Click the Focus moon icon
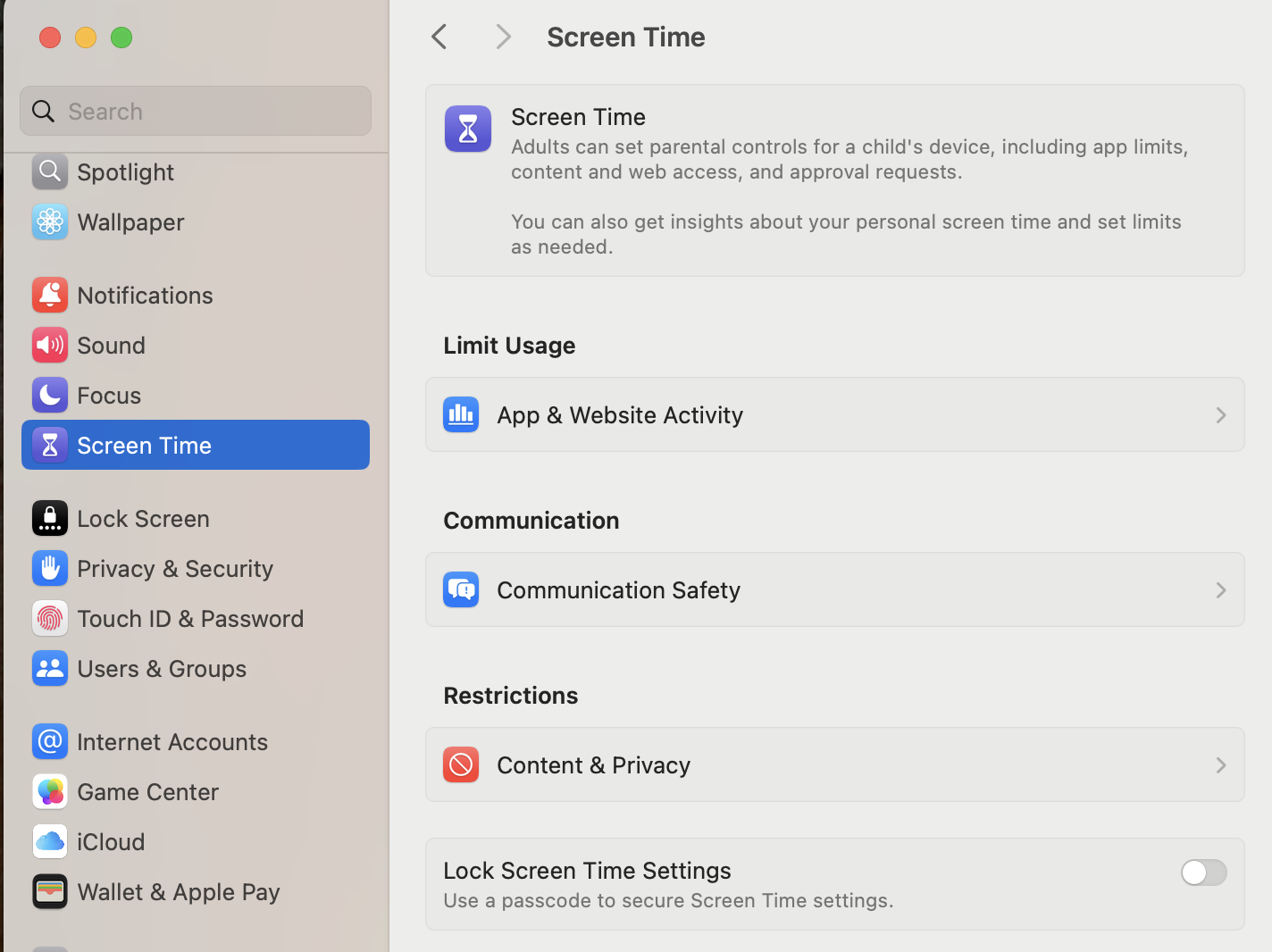The height and width of the screenshot is (952, 1272). click(x=50, y=395)
